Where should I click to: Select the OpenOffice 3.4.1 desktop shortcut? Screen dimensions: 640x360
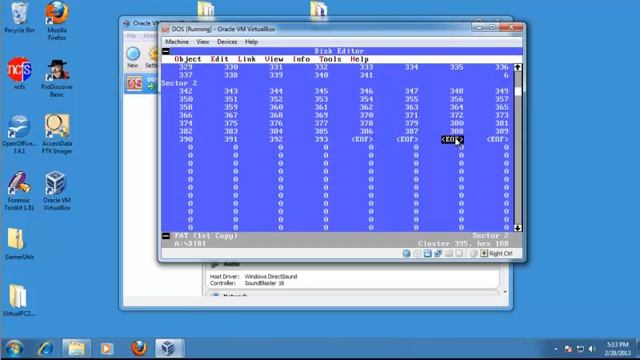click(x=19, y=134)
